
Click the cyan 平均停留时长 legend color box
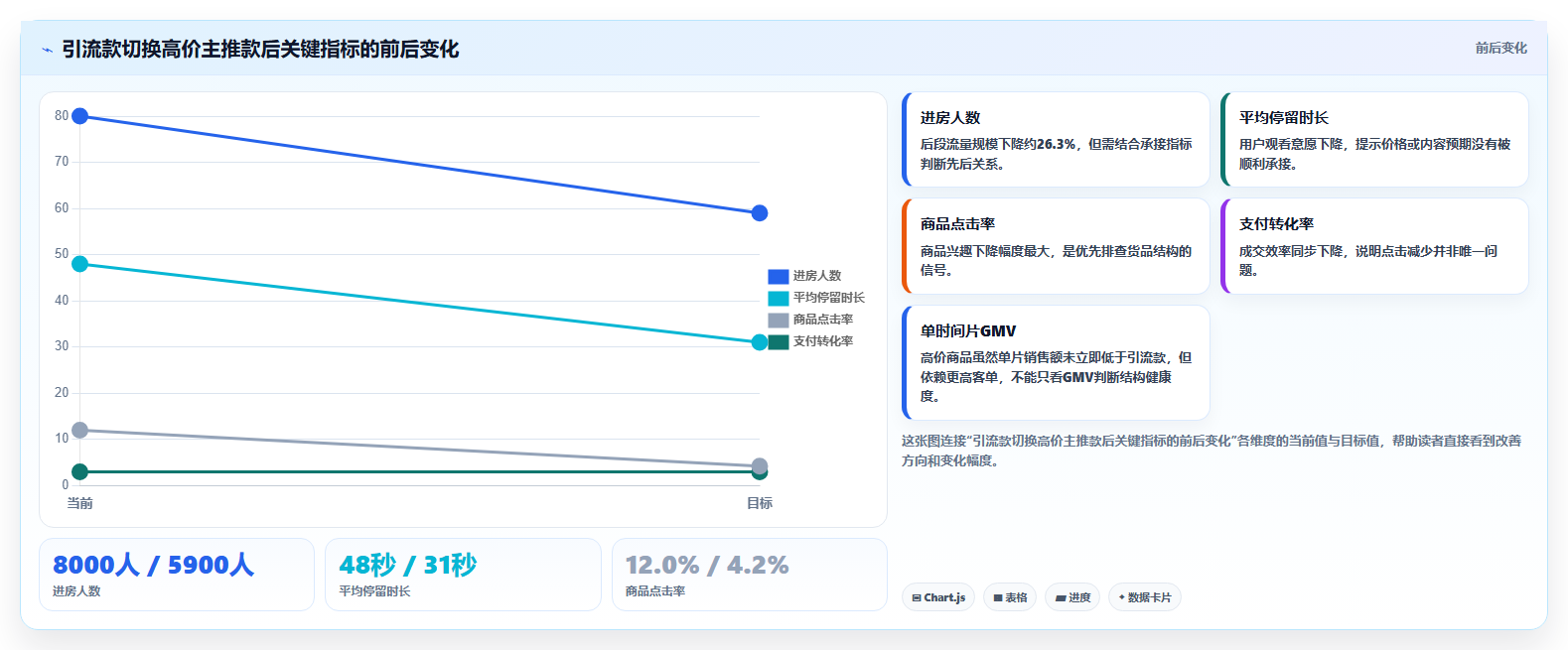point(779,298)
